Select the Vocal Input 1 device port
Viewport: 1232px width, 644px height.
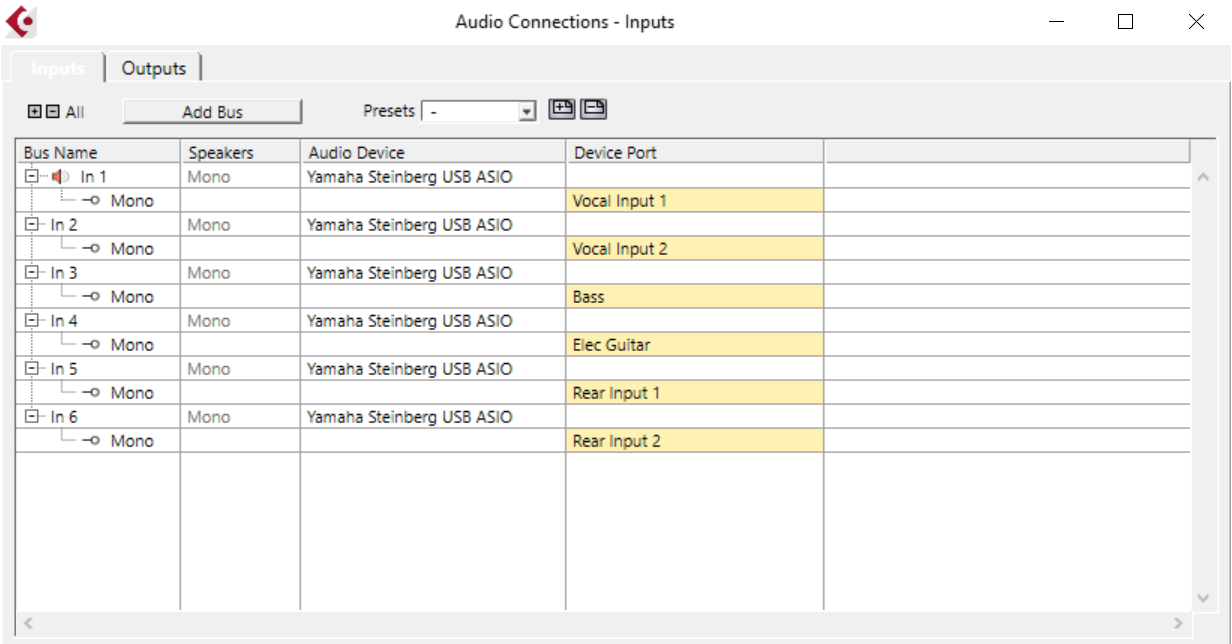pos(694,201)
